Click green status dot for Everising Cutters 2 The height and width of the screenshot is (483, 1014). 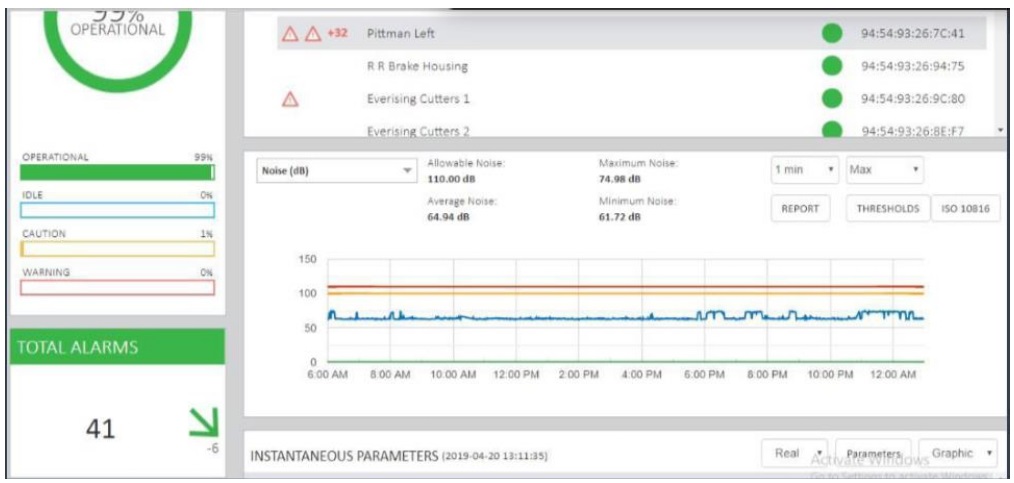831,130
